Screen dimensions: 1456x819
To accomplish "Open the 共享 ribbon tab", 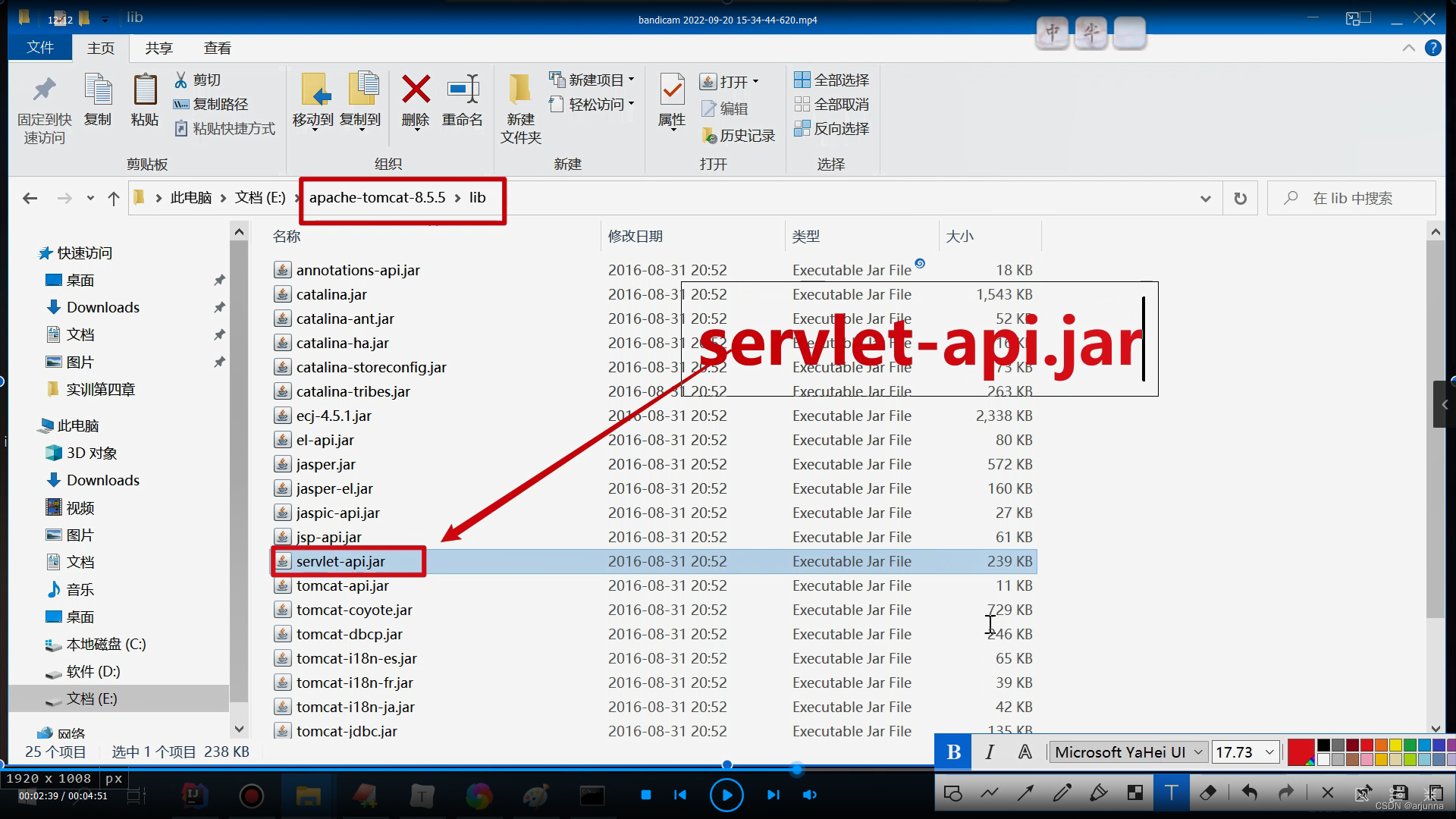I will (158, 49).
